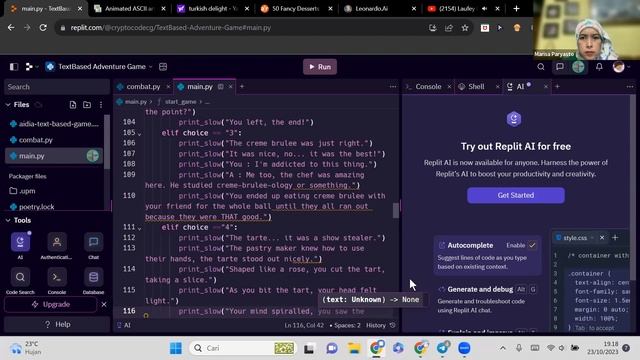Open the style.css tab dropdown arrow
This screenshot has height=360, width=640.
(x=592, y=238)
